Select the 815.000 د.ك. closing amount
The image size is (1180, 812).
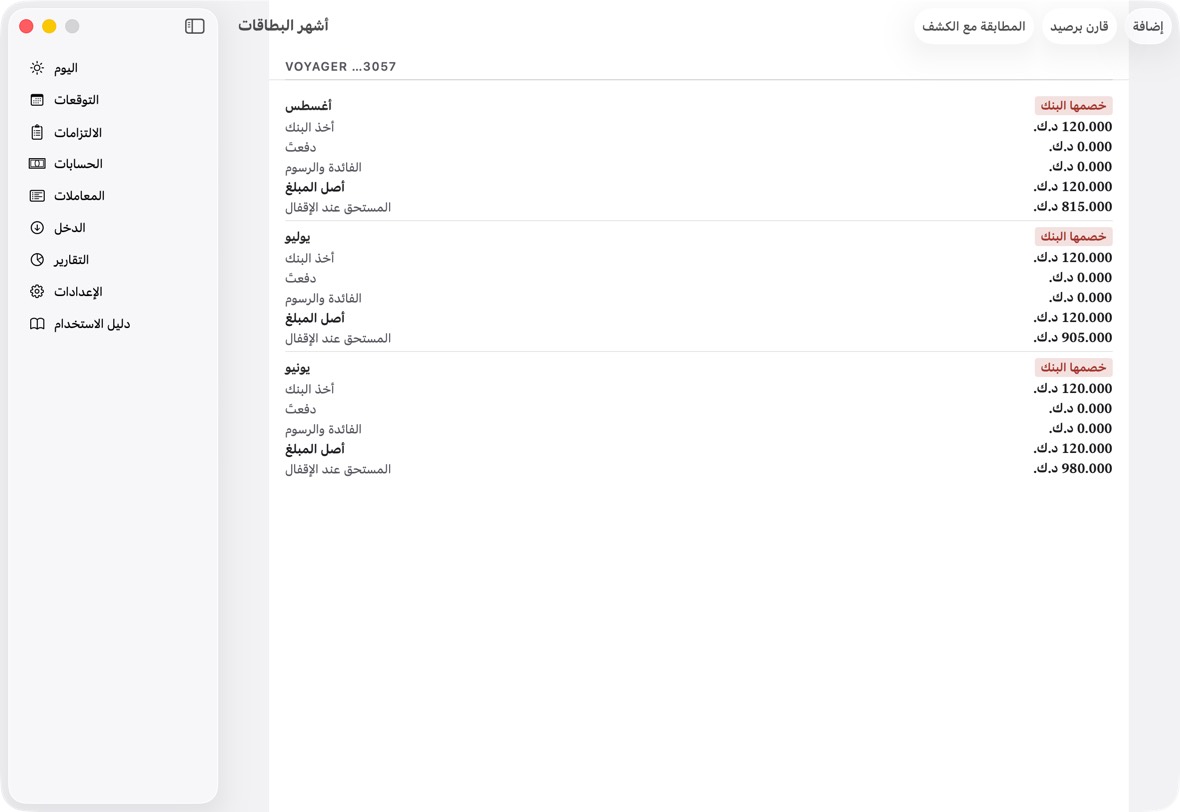tap(1072, 206)
